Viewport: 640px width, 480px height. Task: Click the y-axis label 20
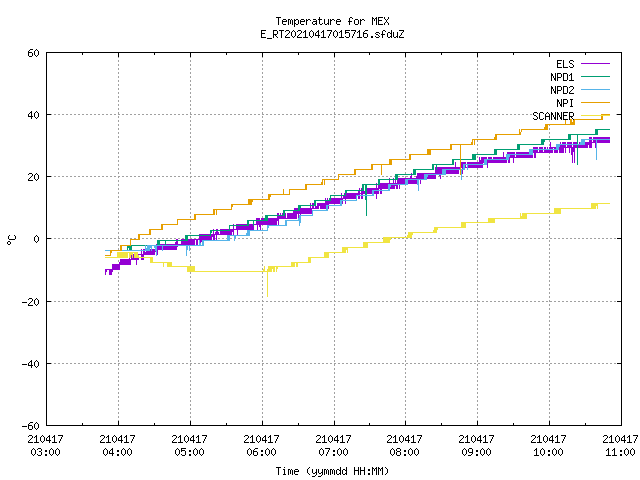click(33, 177)
